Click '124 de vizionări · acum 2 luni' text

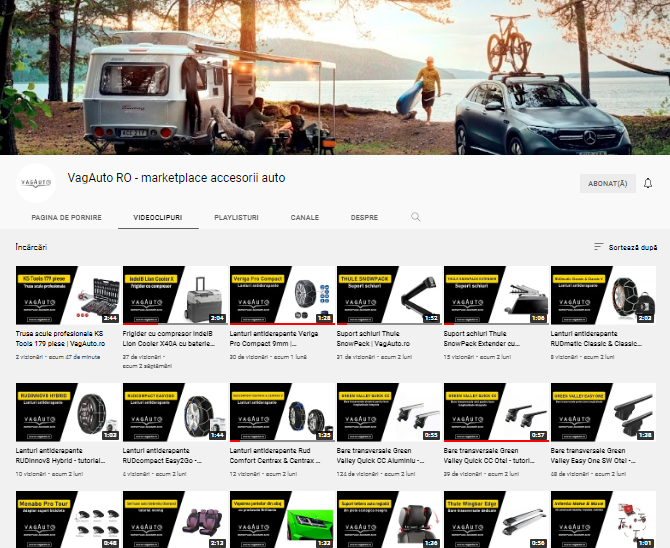point(376,474)
